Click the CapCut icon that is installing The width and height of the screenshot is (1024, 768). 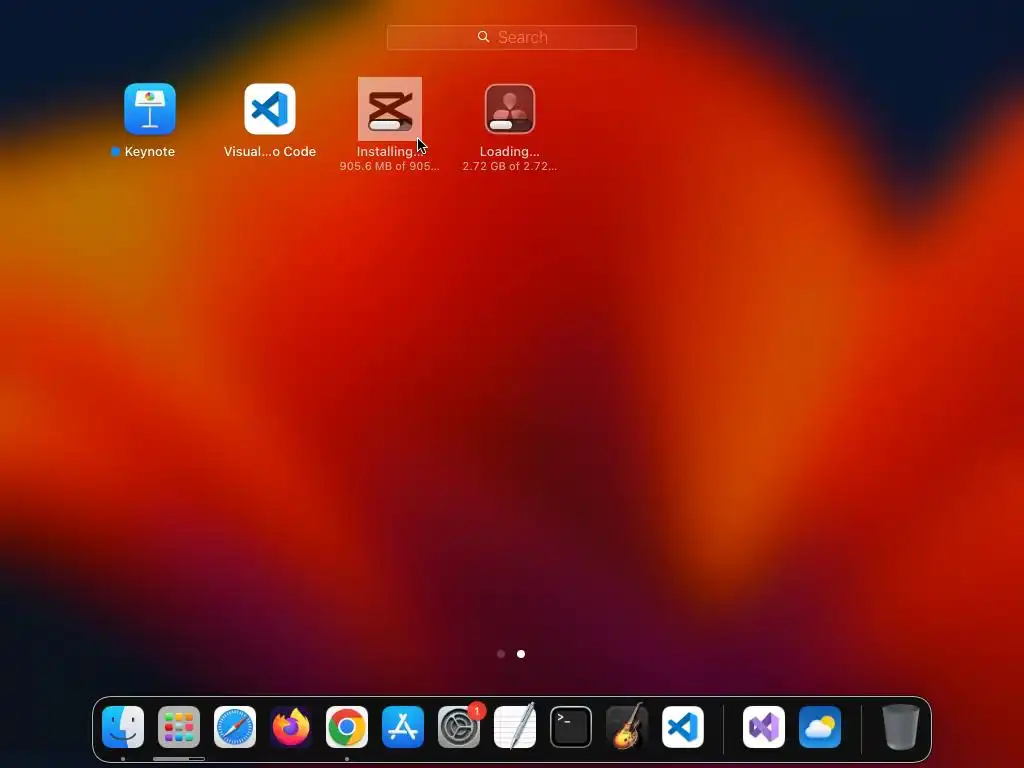click(390, 109)
